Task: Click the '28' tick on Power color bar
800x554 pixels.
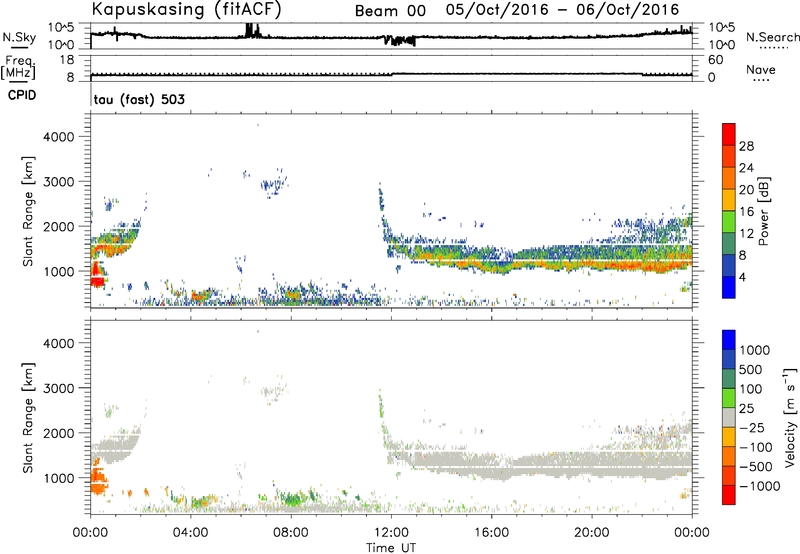Action: coord(746,146)
